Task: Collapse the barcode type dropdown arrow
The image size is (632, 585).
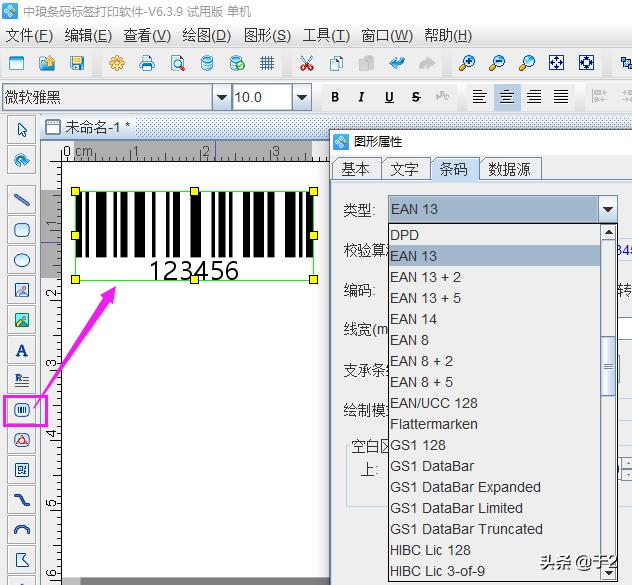Action: point(608,209)
